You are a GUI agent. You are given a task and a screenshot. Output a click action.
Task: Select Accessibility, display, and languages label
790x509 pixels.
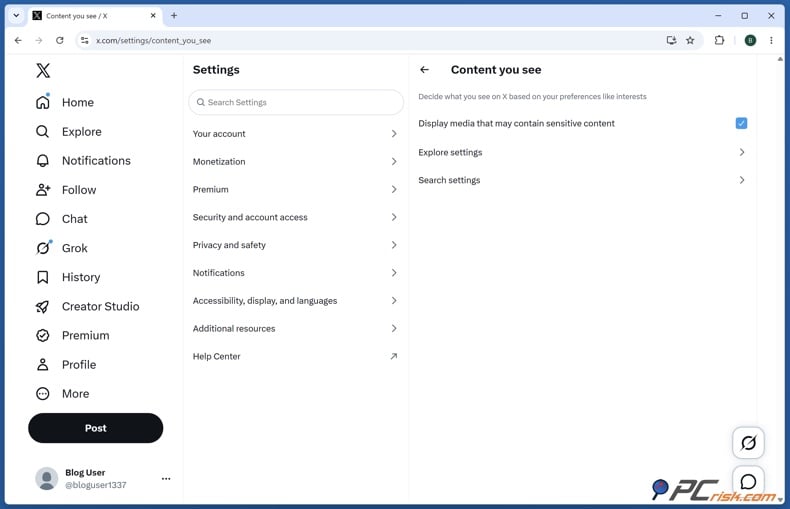coord(265,300)
